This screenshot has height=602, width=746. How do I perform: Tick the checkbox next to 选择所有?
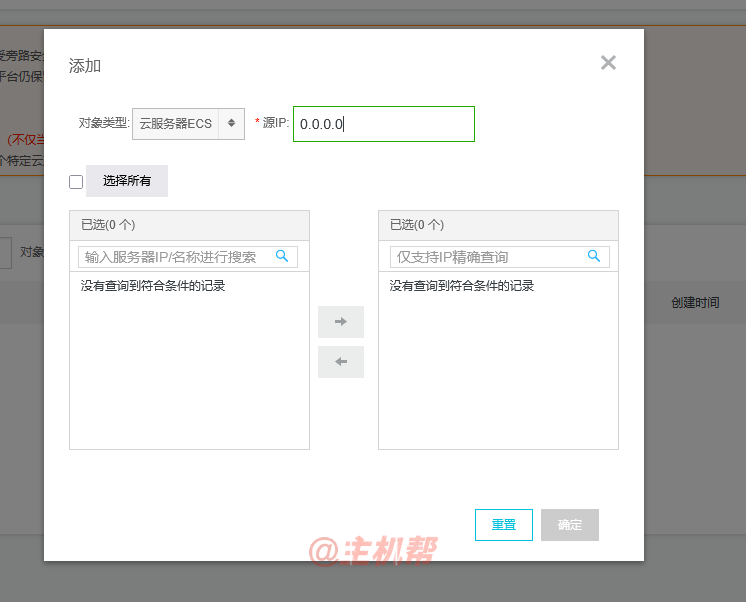click(76, 182)
